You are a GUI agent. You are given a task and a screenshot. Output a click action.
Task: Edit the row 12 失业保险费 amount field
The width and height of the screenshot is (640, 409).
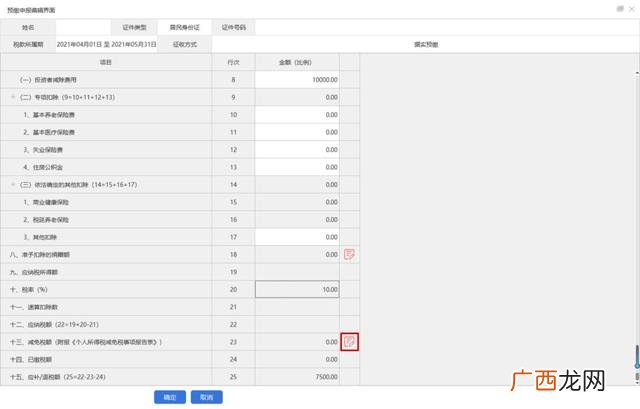point(297,149)
